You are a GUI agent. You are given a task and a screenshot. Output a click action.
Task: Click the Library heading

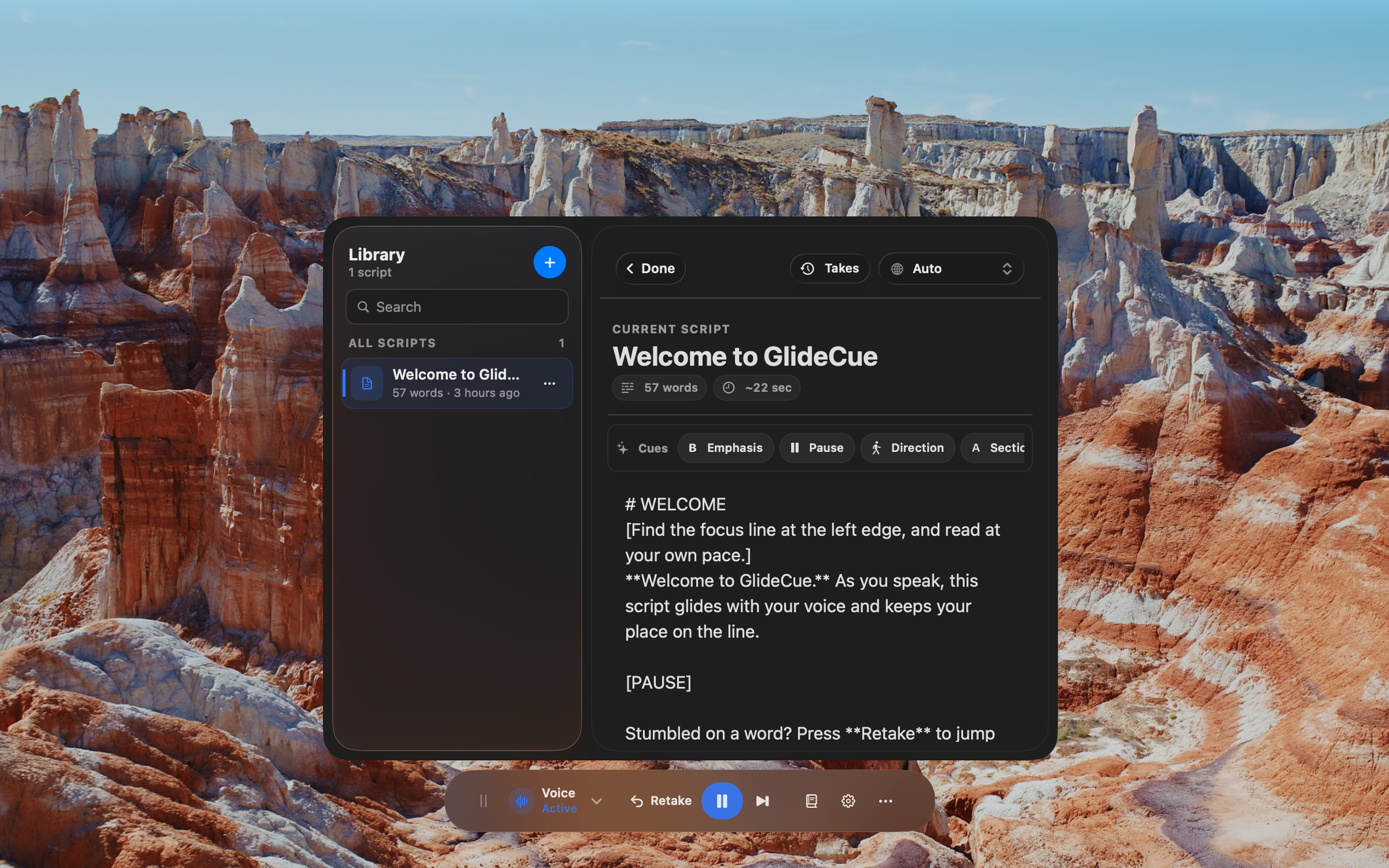coord(377,254)
